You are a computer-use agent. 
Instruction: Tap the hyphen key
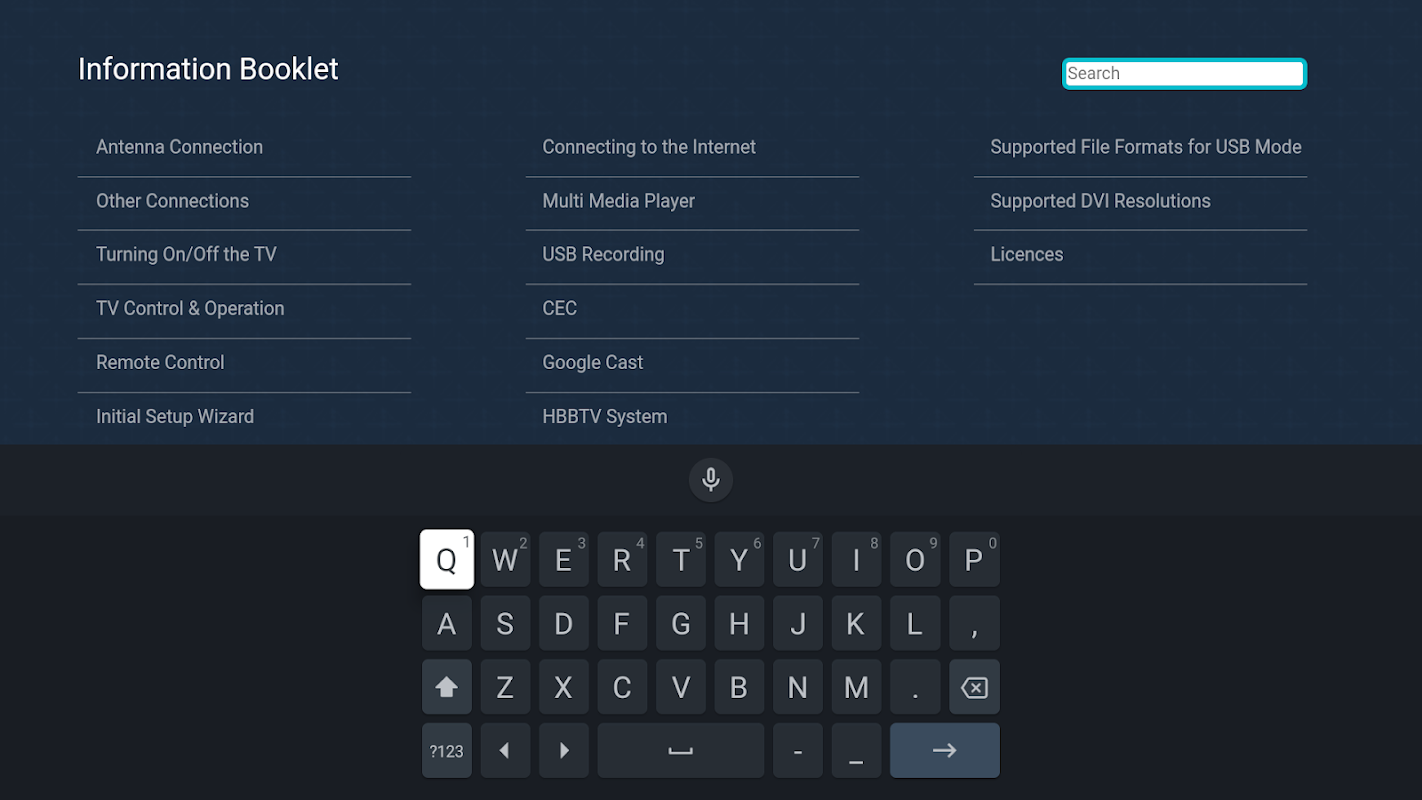(x=798, y=750)
